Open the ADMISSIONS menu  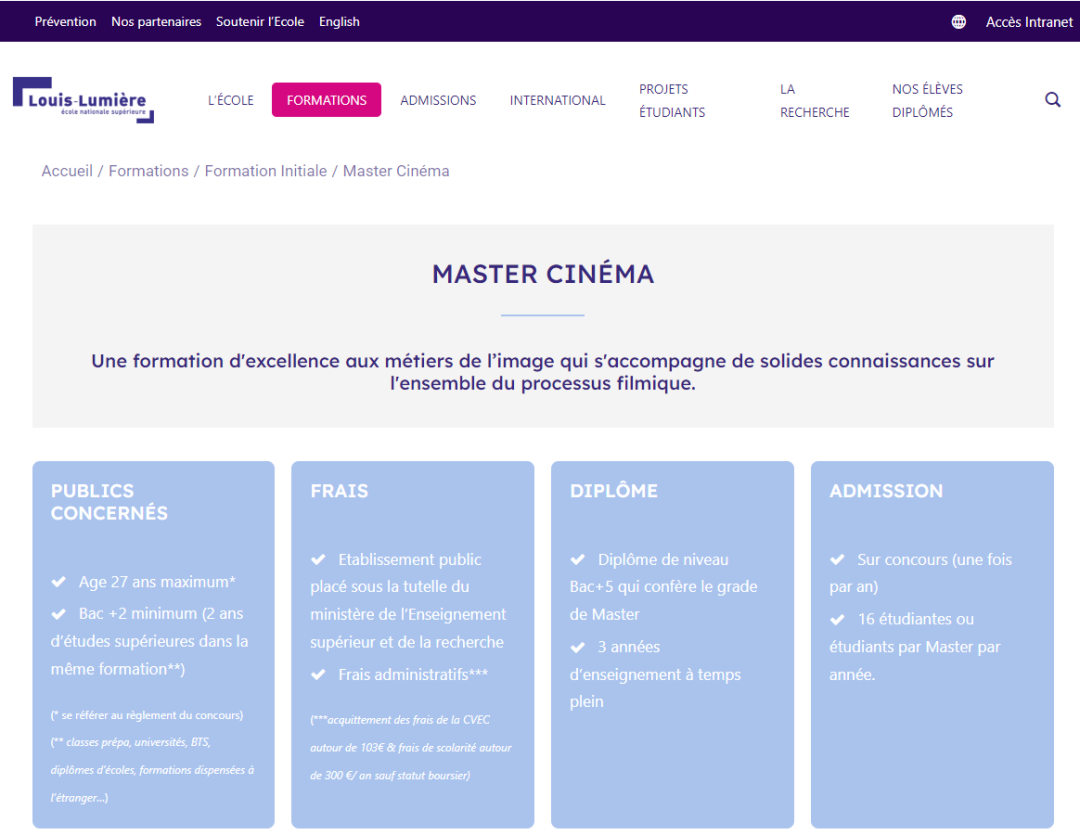tap(438, 101)
